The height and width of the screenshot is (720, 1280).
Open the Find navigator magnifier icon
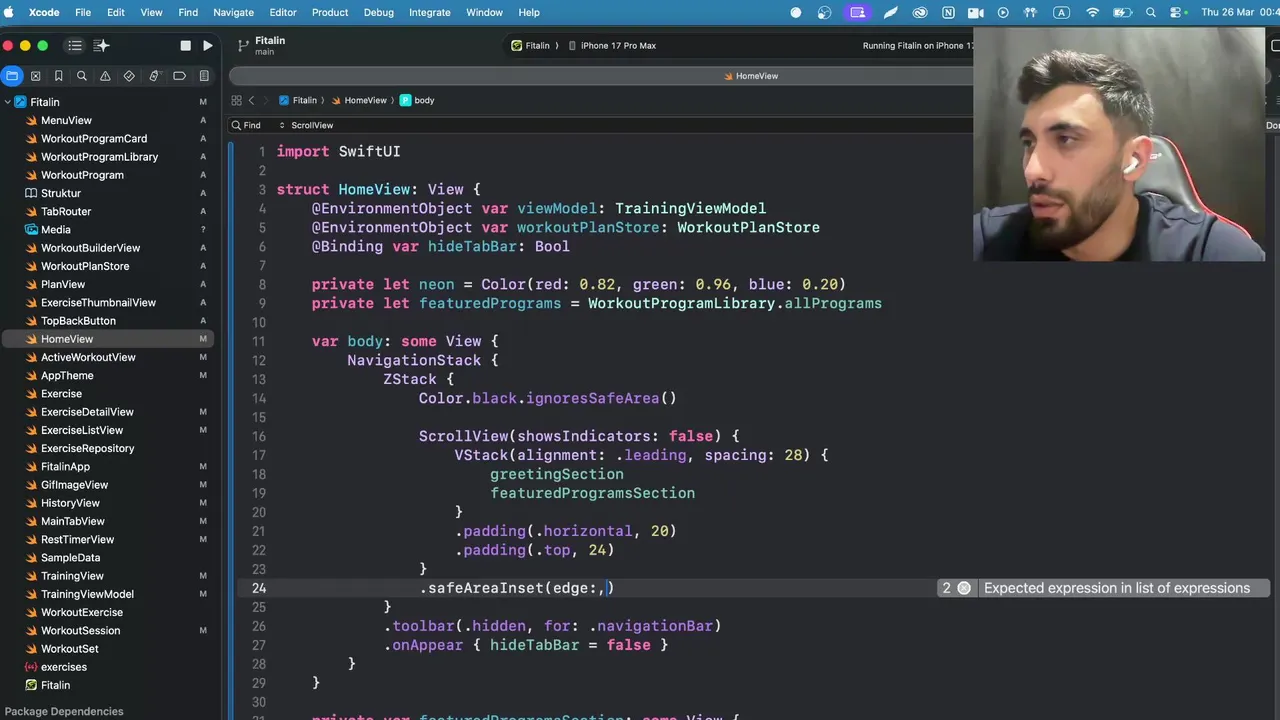point(82,76)
